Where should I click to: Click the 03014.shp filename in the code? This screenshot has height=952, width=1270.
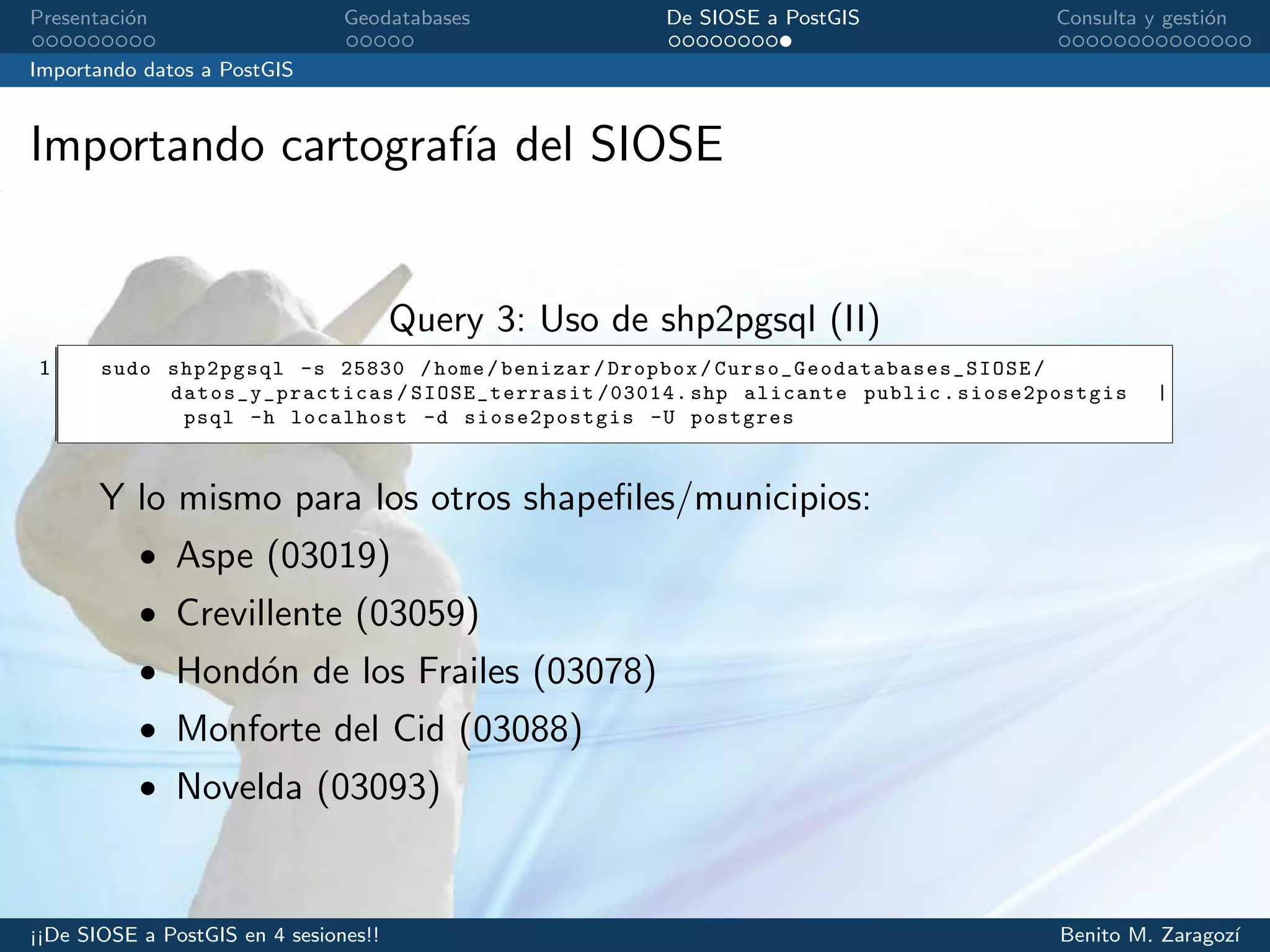click(668, 394)
